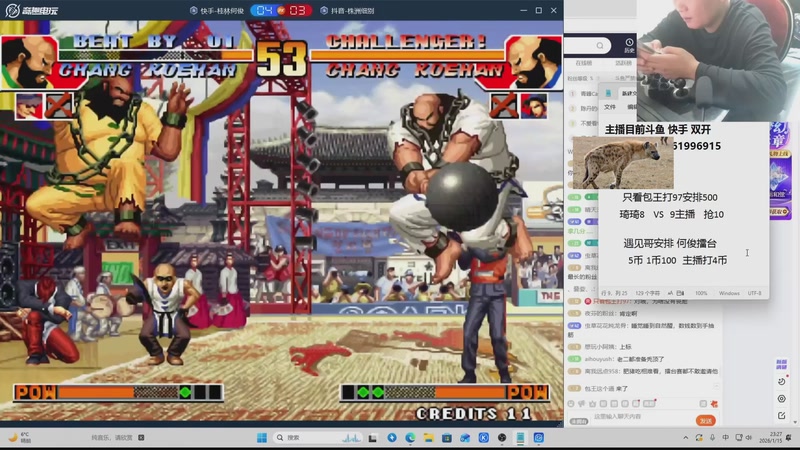Click the search magnifier icon in the streaming panel

[600, 45]
